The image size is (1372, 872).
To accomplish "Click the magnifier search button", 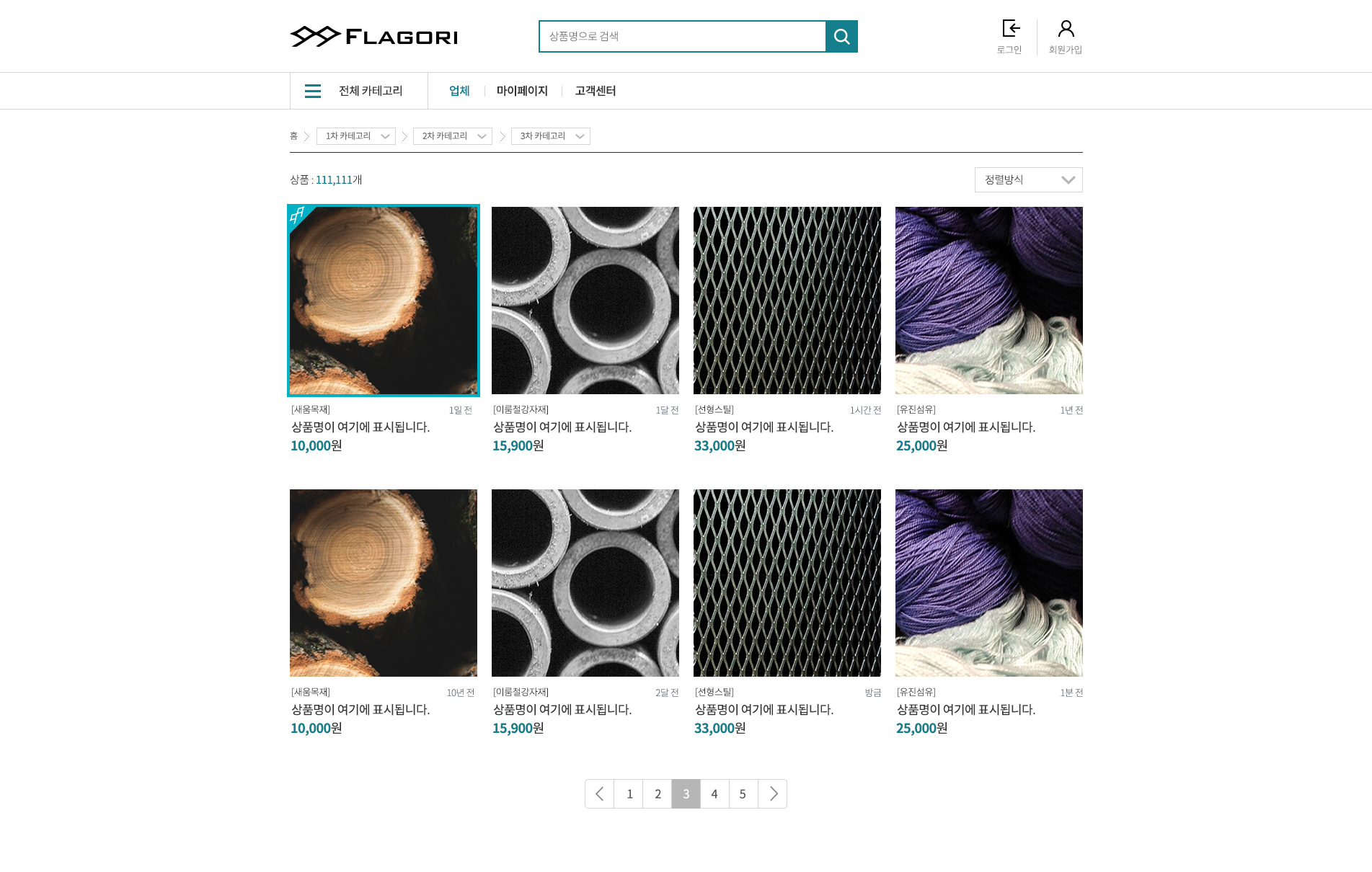I will (841, 36).
